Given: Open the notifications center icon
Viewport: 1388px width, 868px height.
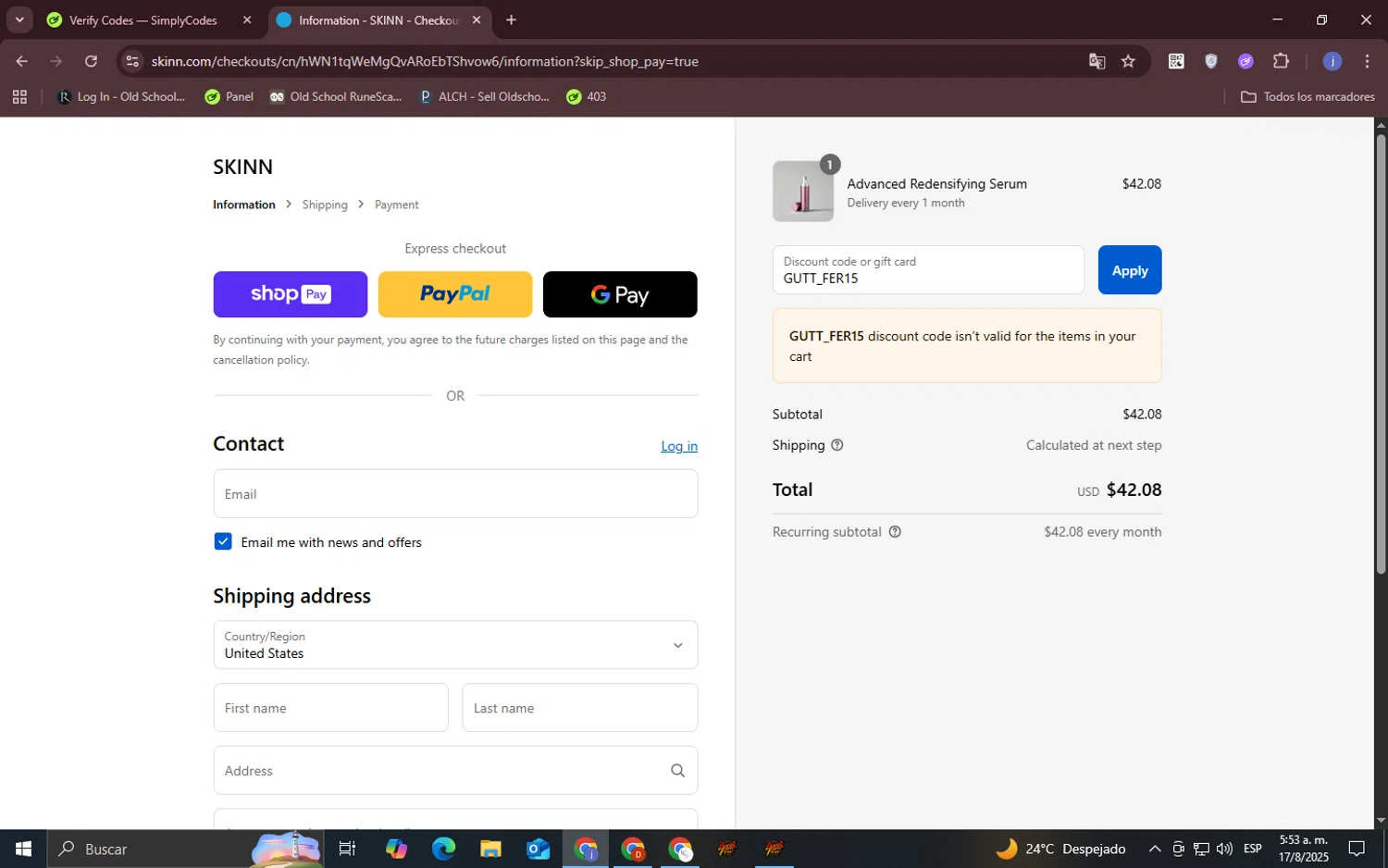Looking at the screenshot, I should tap(1357, 849).
